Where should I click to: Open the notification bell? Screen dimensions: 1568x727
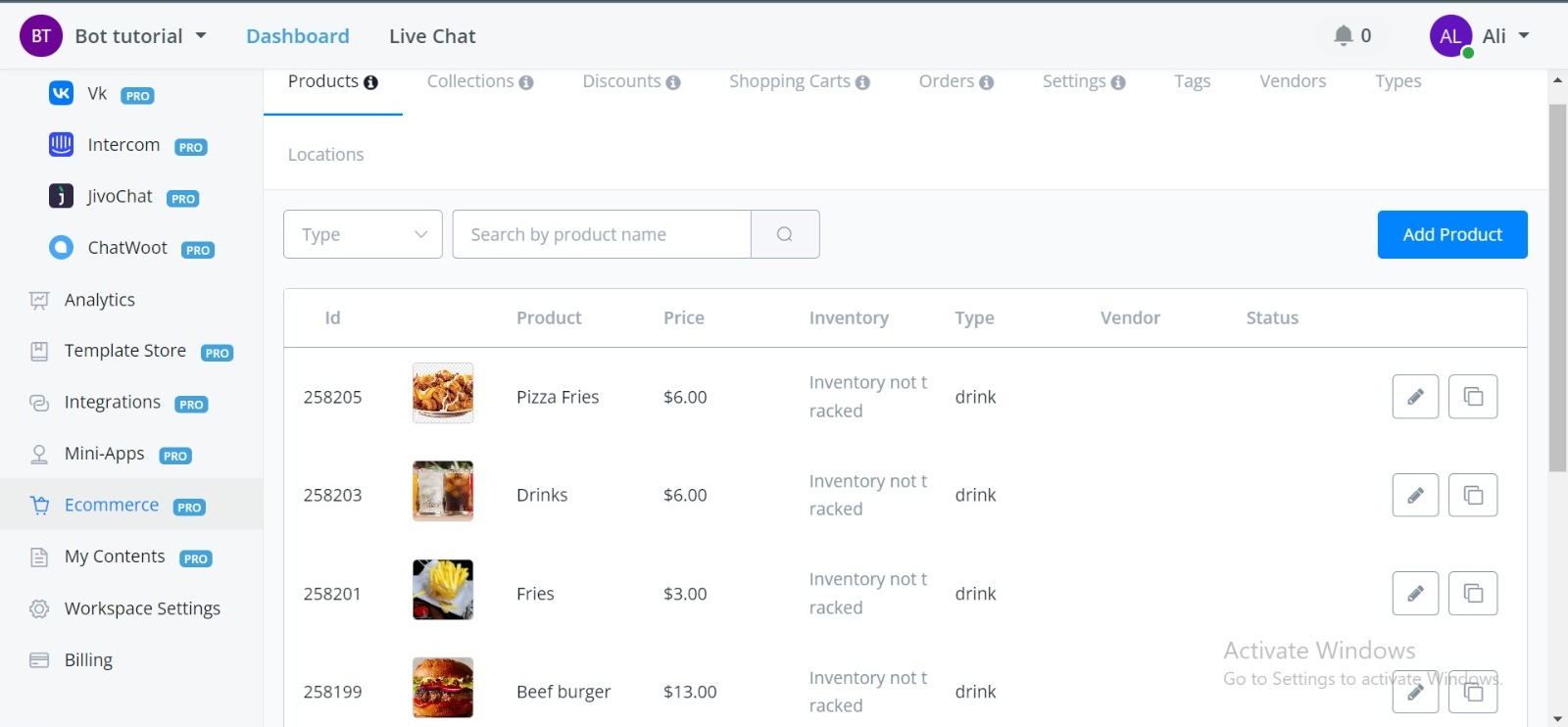click(x=1342, y=35)
